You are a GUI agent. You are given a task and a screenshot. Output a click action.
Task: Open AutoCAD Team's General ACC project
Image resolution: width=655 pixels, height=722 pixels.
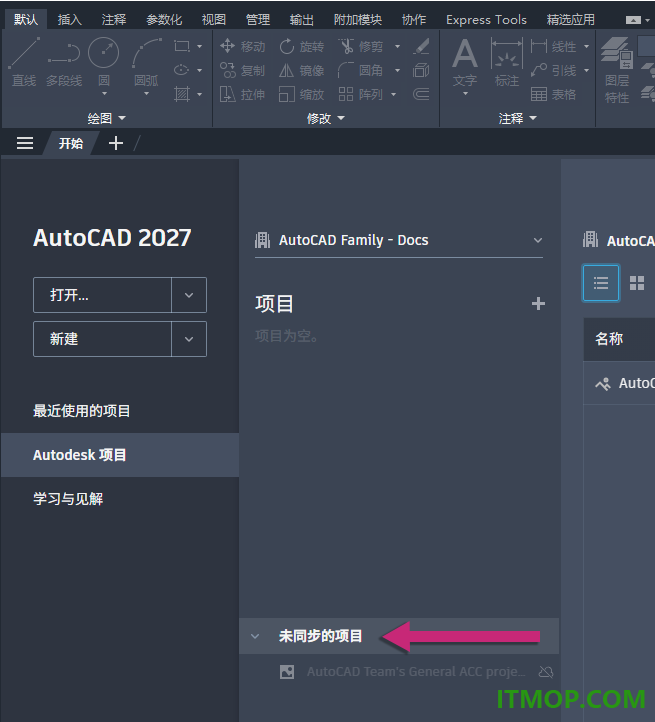pos(415,672)
